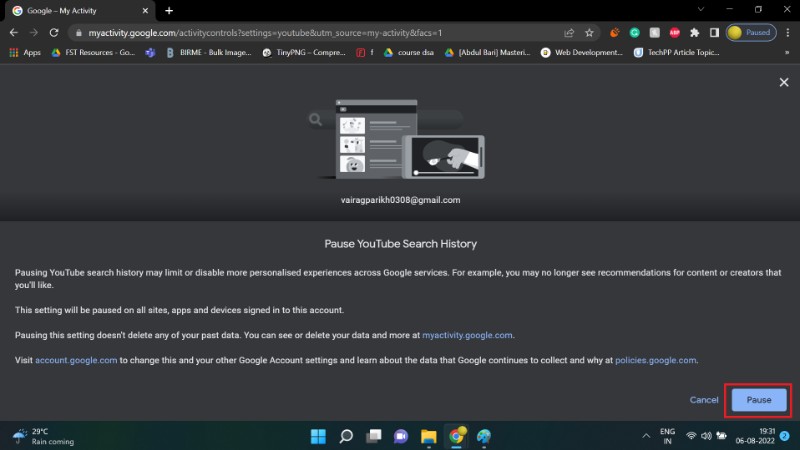Open the red 'f' bookmark

click(x=364, y=53)
